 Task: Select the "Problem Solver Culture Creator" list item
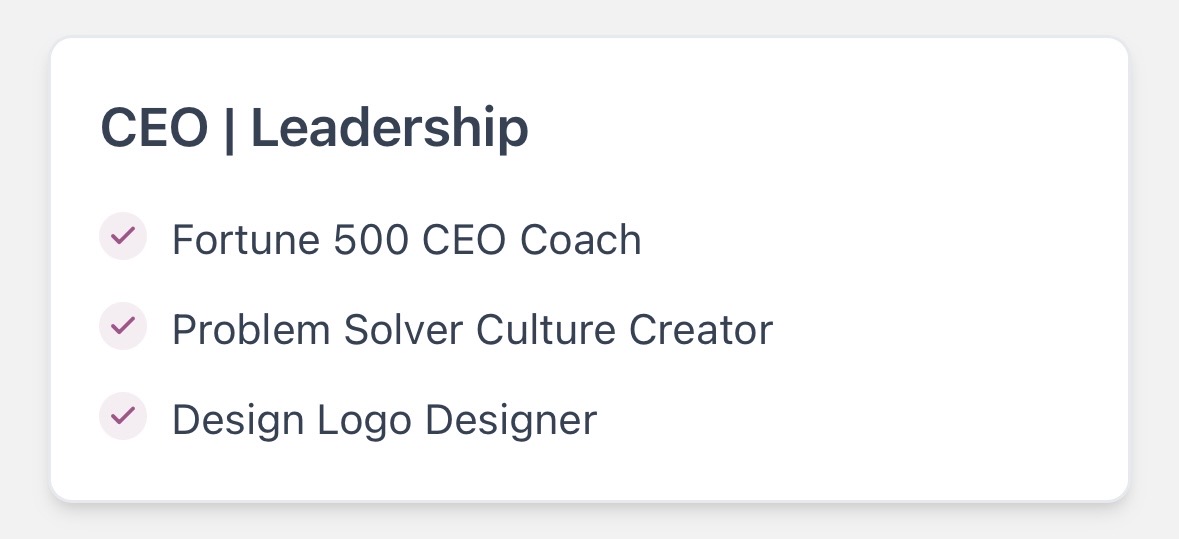[472, 330]
